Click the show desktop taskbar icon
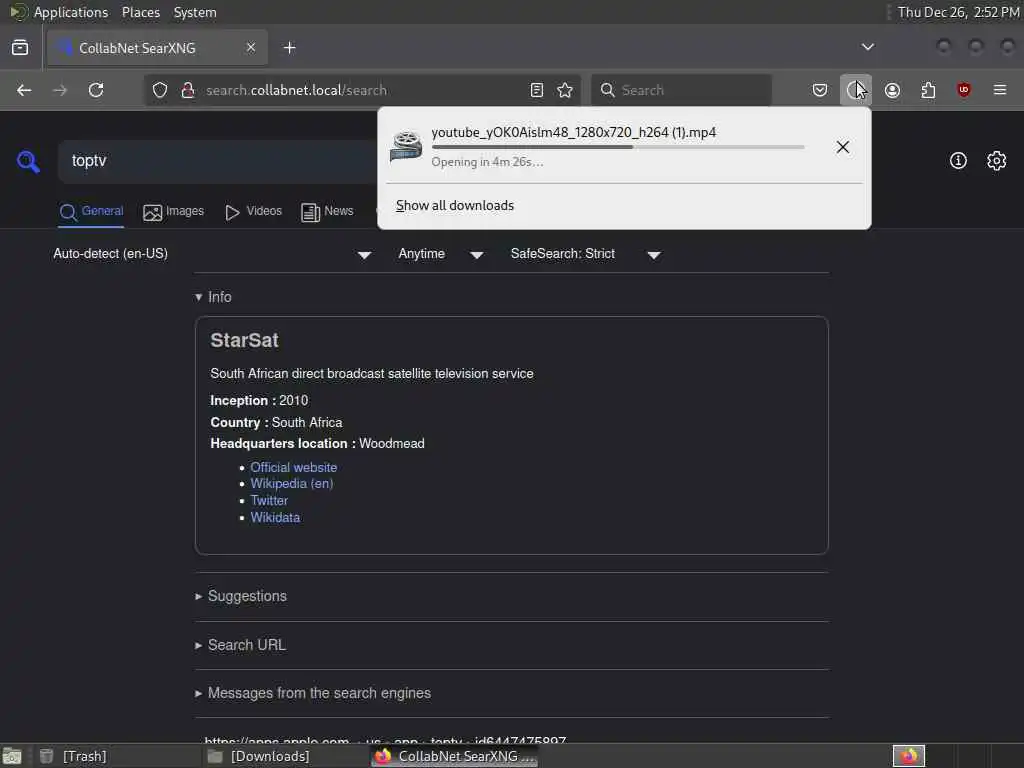 click(12, 756)
